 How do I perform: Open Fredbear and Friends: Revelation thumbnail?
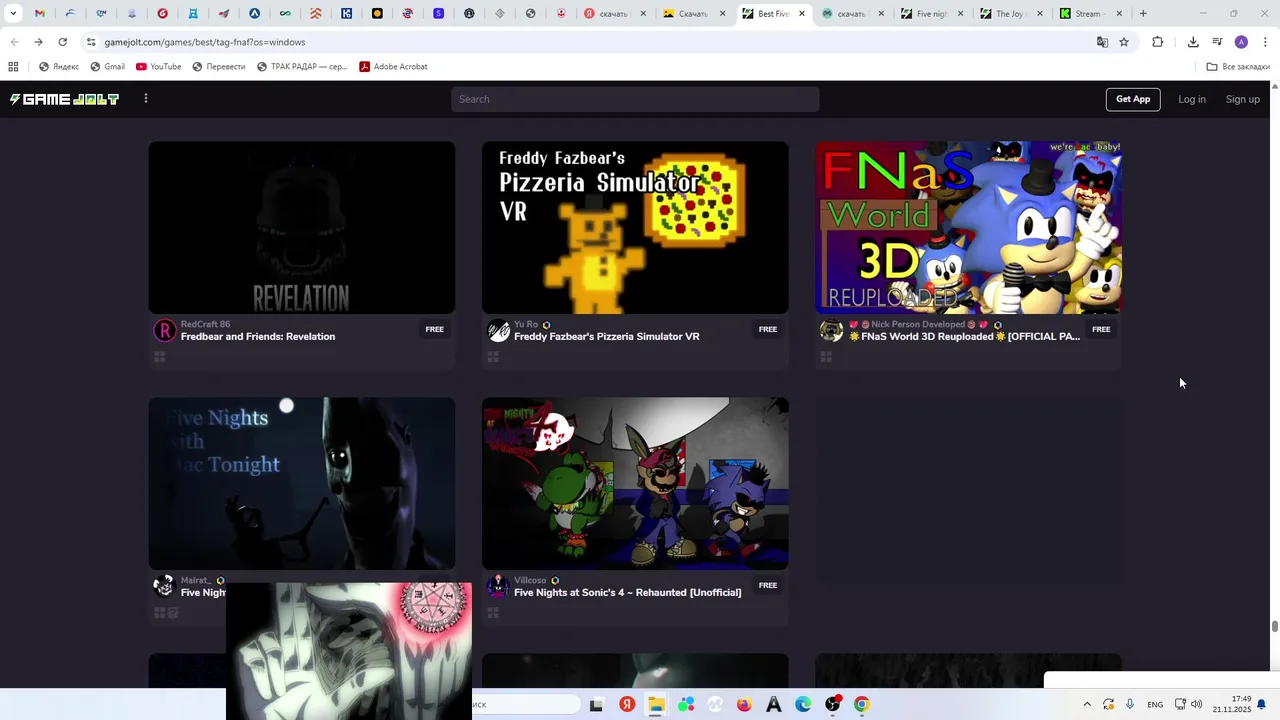[x=302, y=227]
